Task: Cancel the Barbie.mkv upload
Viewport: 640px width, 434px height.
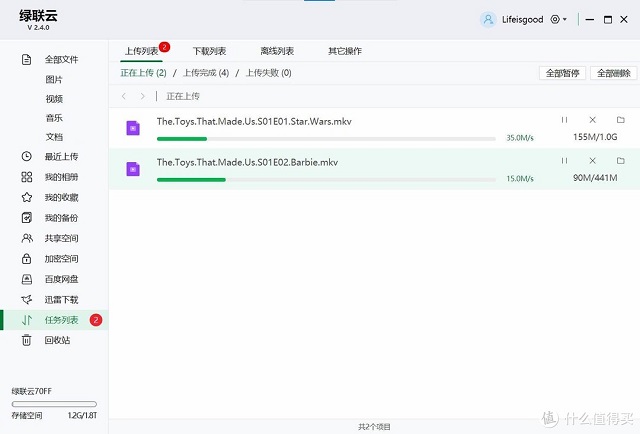Action: [x=593, y=160]
